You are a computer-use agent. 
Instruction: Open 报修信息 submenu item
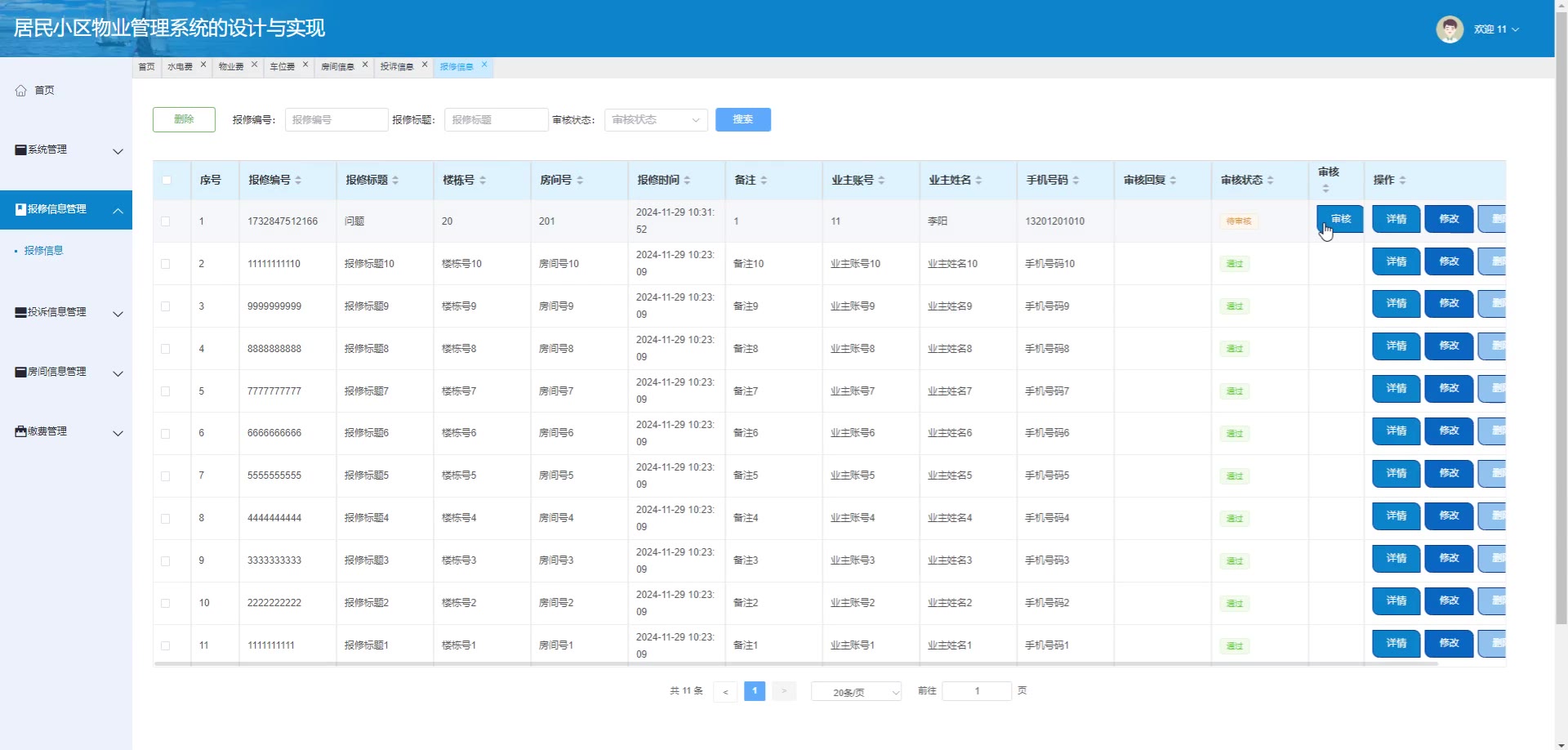coord(44,251)
